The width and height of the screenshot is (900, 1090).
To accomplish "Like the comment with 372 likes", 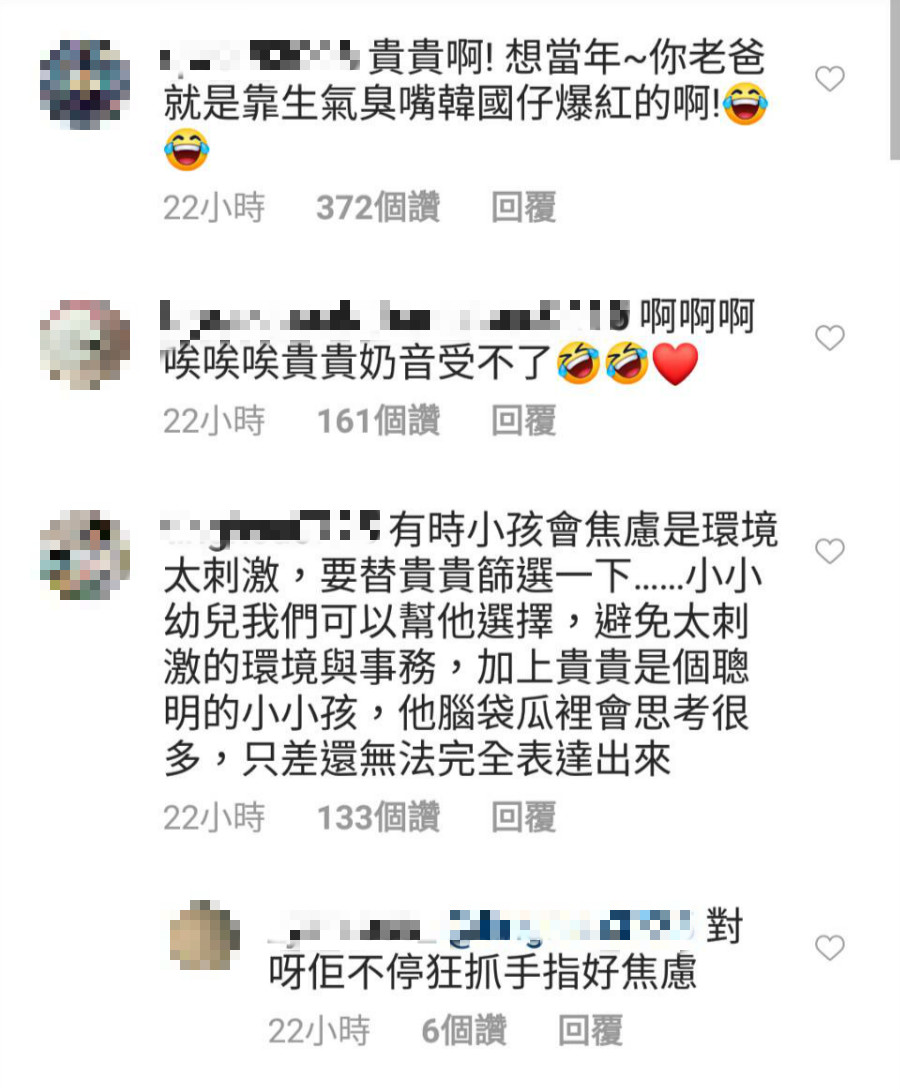I will click(829, 79).
